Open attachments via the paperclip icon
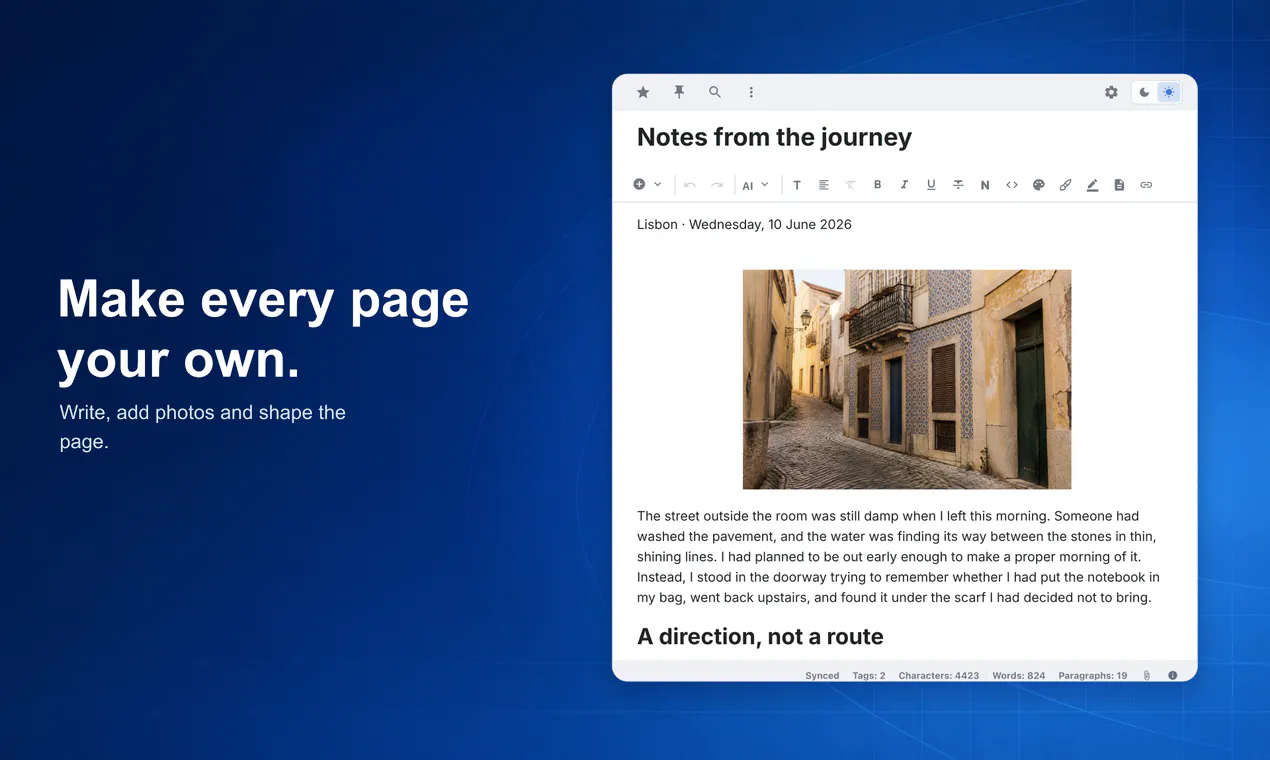 point(1147,676)
